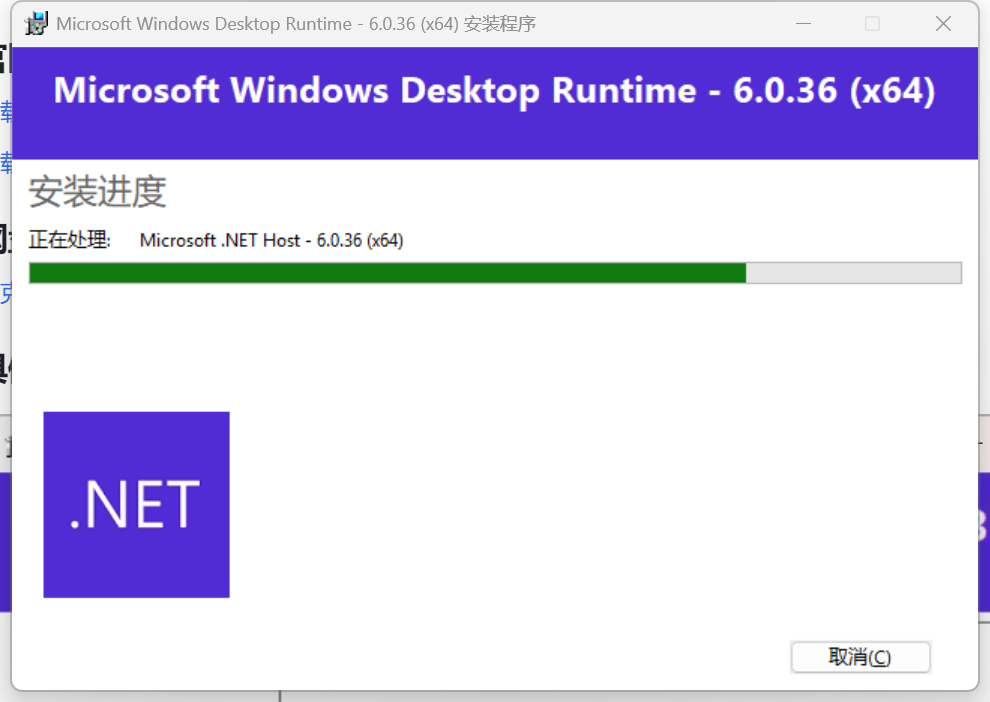Screen dimensions: 990x702
Task: Click the green installation progress bar
Action: 495,273
